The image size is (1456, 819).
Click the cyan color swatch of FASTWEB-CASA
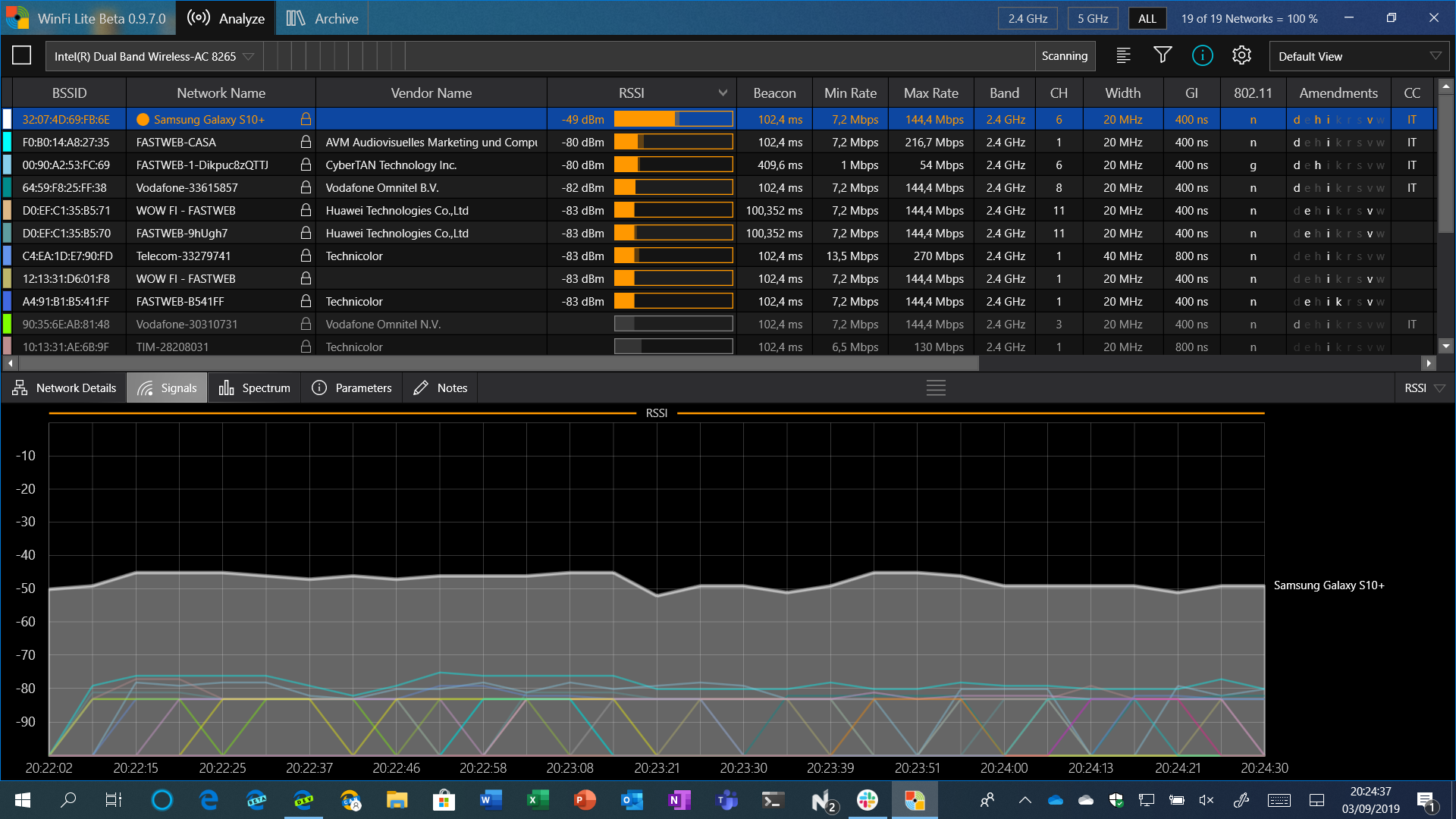point(7,142)
